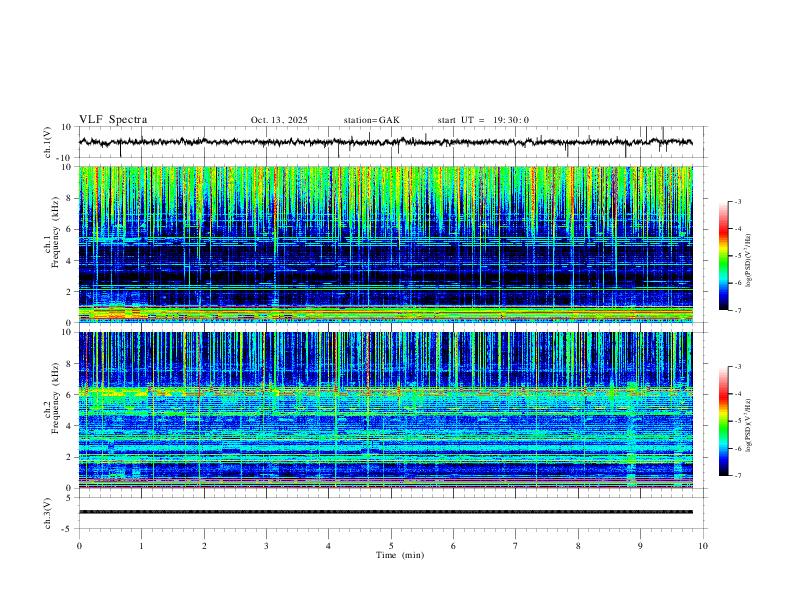The image size is (792, 612).
Task: Click time axis tick label '0'
Action: (79, 546)
